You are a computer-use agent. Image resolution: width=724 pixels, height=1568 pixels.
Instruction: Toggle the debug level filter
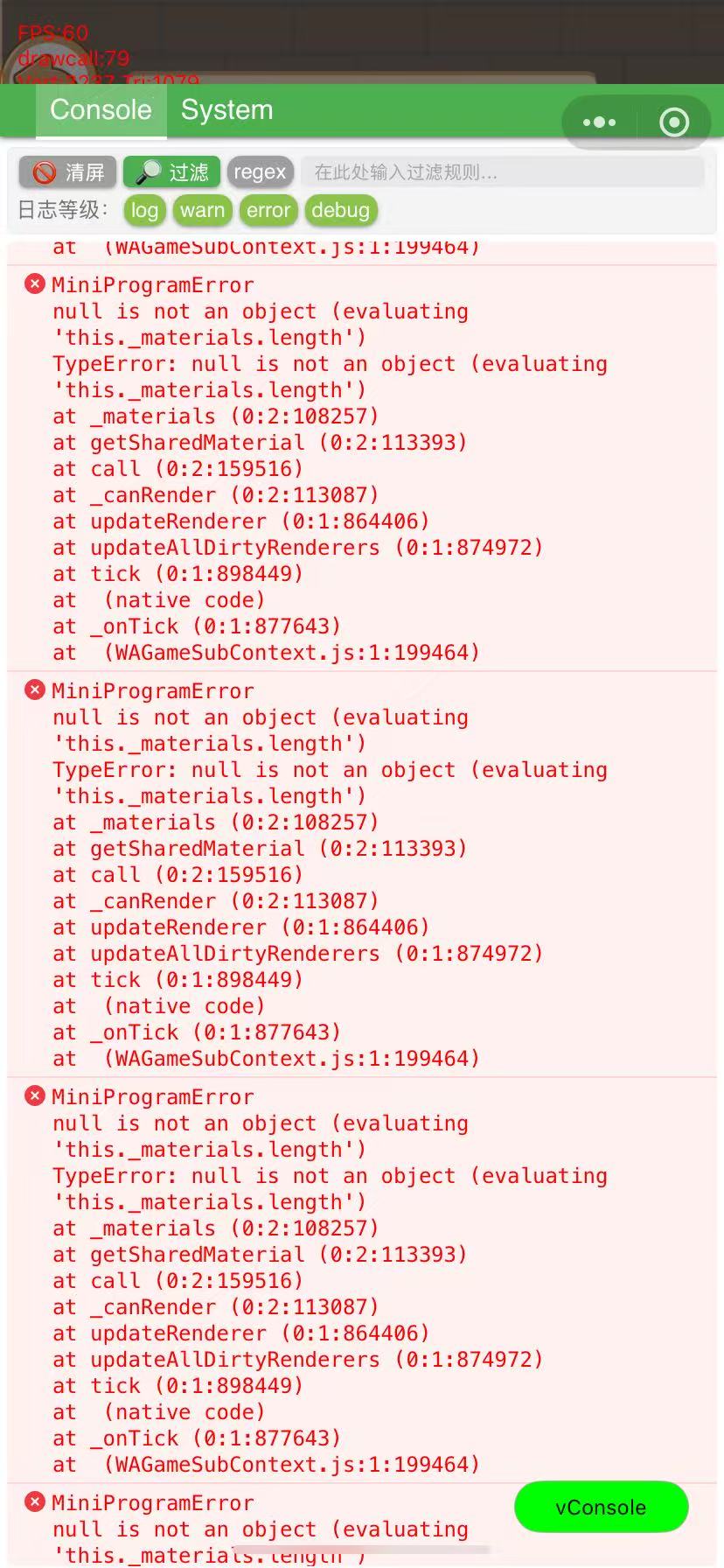(x=340, y=210)
